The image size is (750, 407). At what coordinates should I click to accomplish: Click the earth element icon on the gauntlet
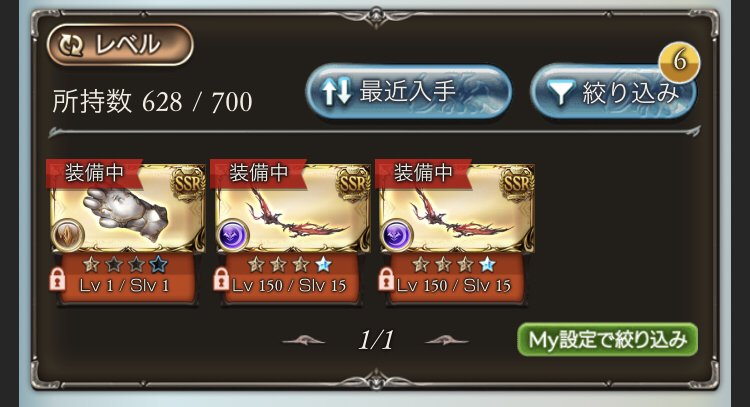click(67, 235)
